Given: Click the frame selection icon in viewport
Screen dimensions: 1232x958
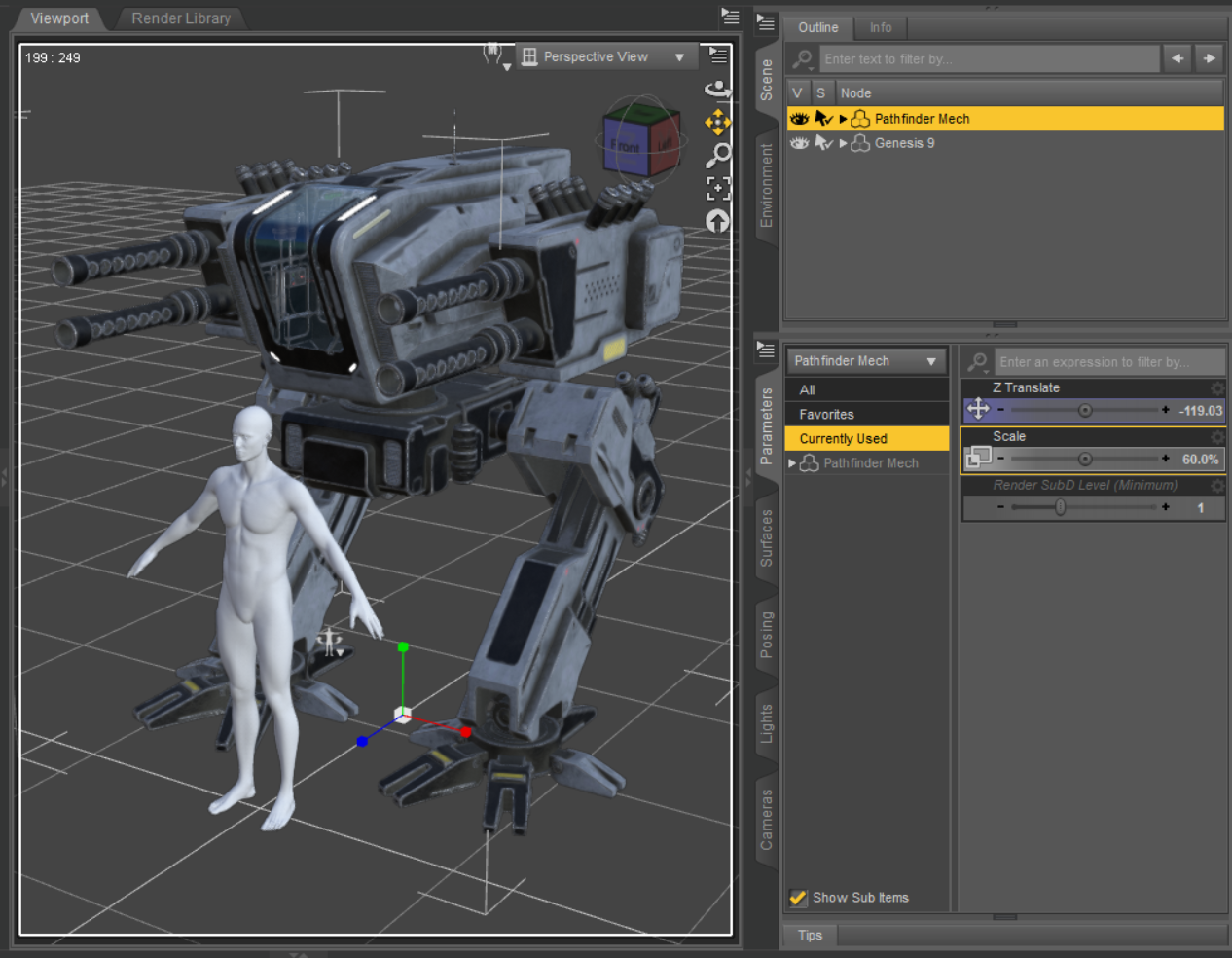Looking at the screenshot, I should 717,188.
